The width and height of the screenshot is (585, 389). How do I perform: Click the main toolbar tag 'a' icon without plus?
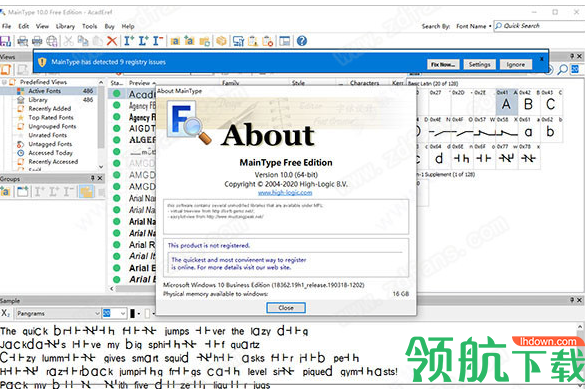(x=175, y=41)
